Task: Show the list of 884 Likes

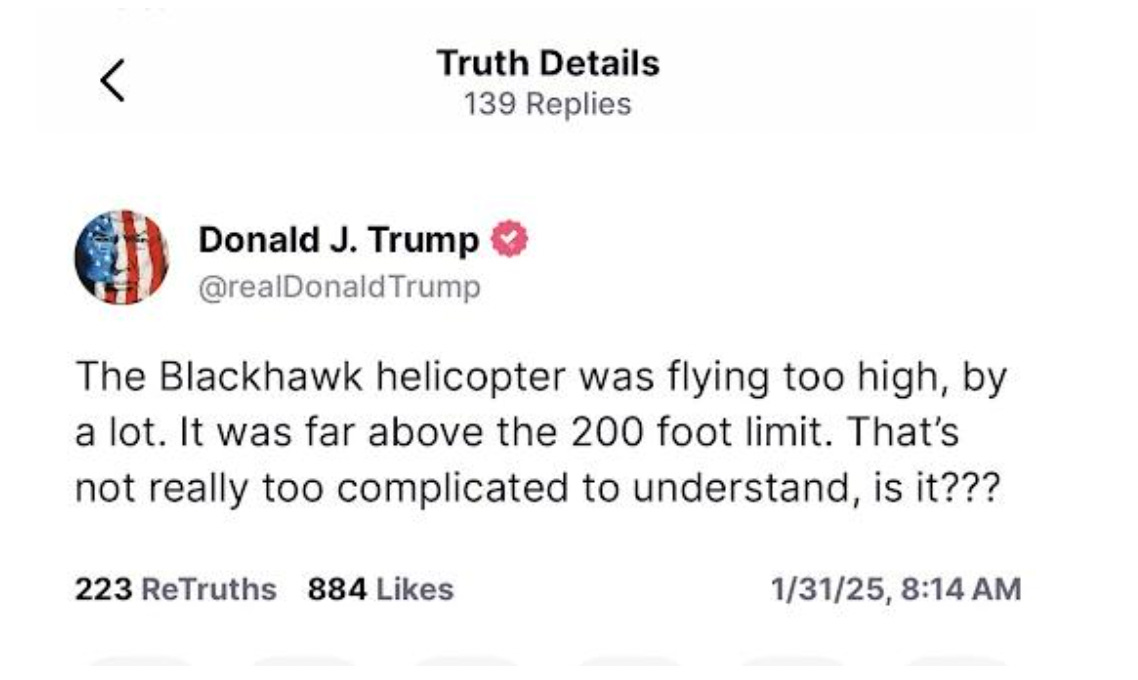Action: pyautogui.click(x=380, y=589)
